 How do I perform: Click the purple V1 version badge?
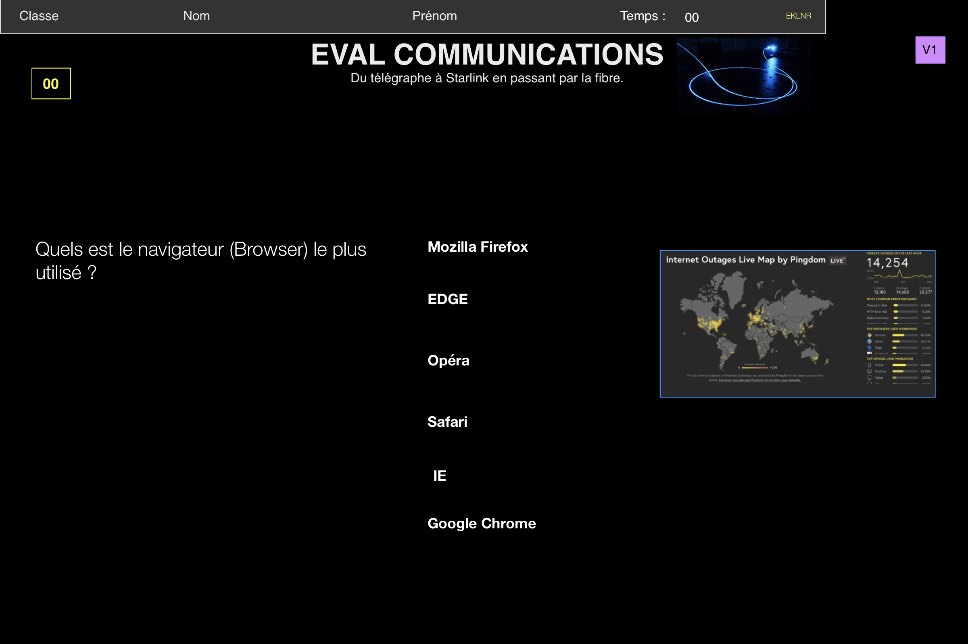click(930, 50)
